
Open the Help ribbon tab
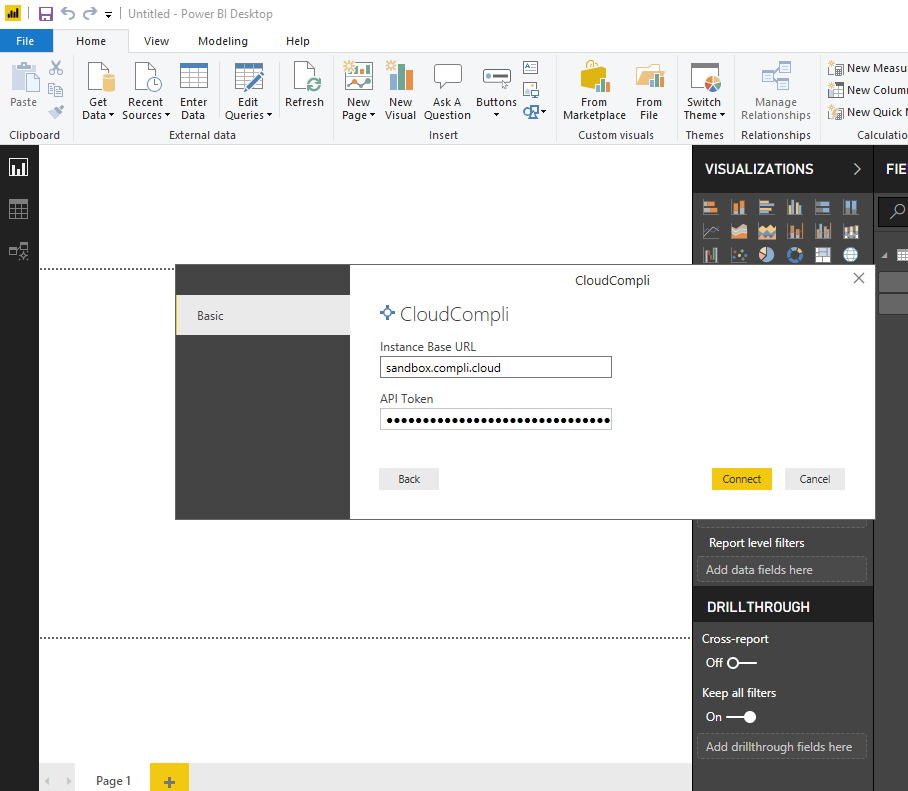point(298,41)
